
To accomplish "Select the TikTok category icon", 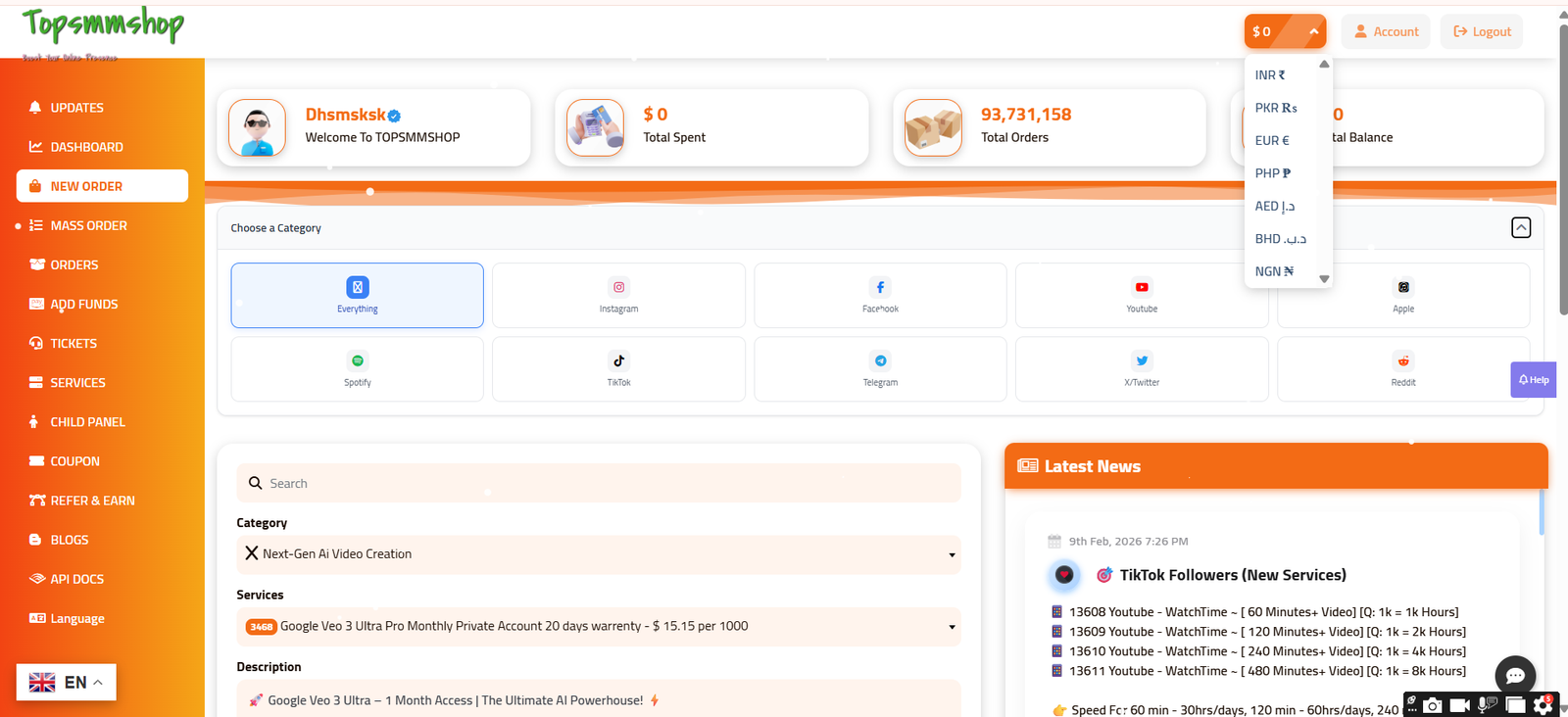I will click(618, 360).
